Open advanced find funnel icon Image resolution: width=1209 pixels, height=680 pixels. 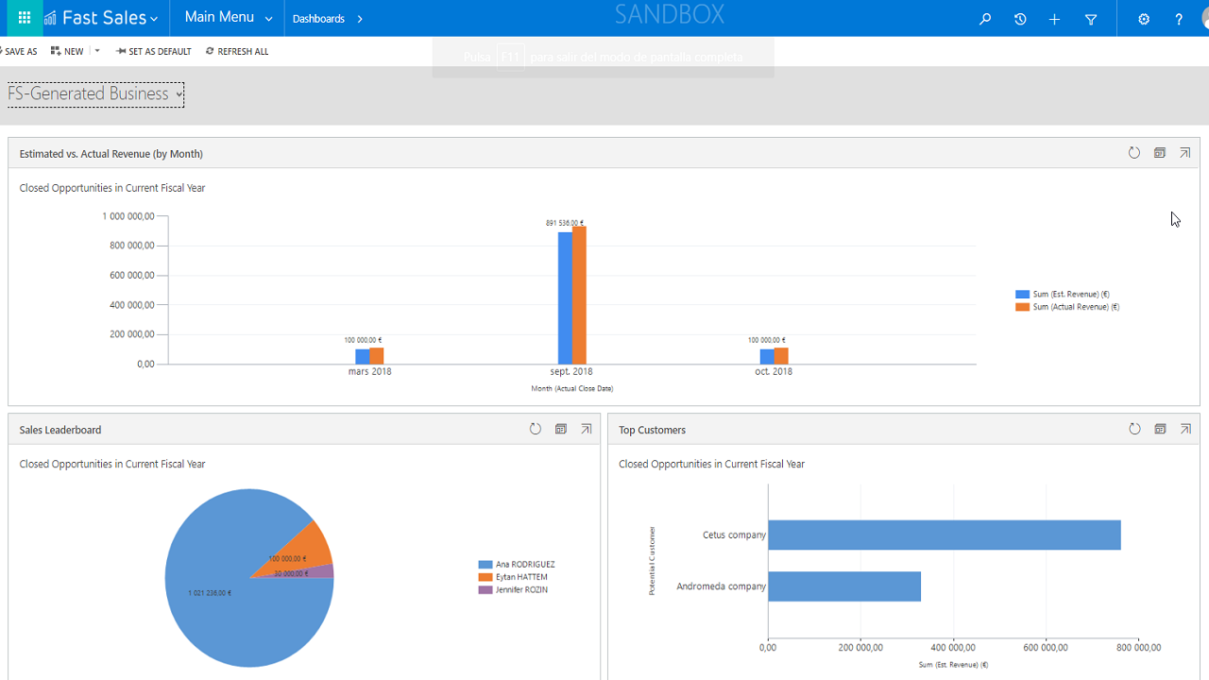click(1091, 19)
